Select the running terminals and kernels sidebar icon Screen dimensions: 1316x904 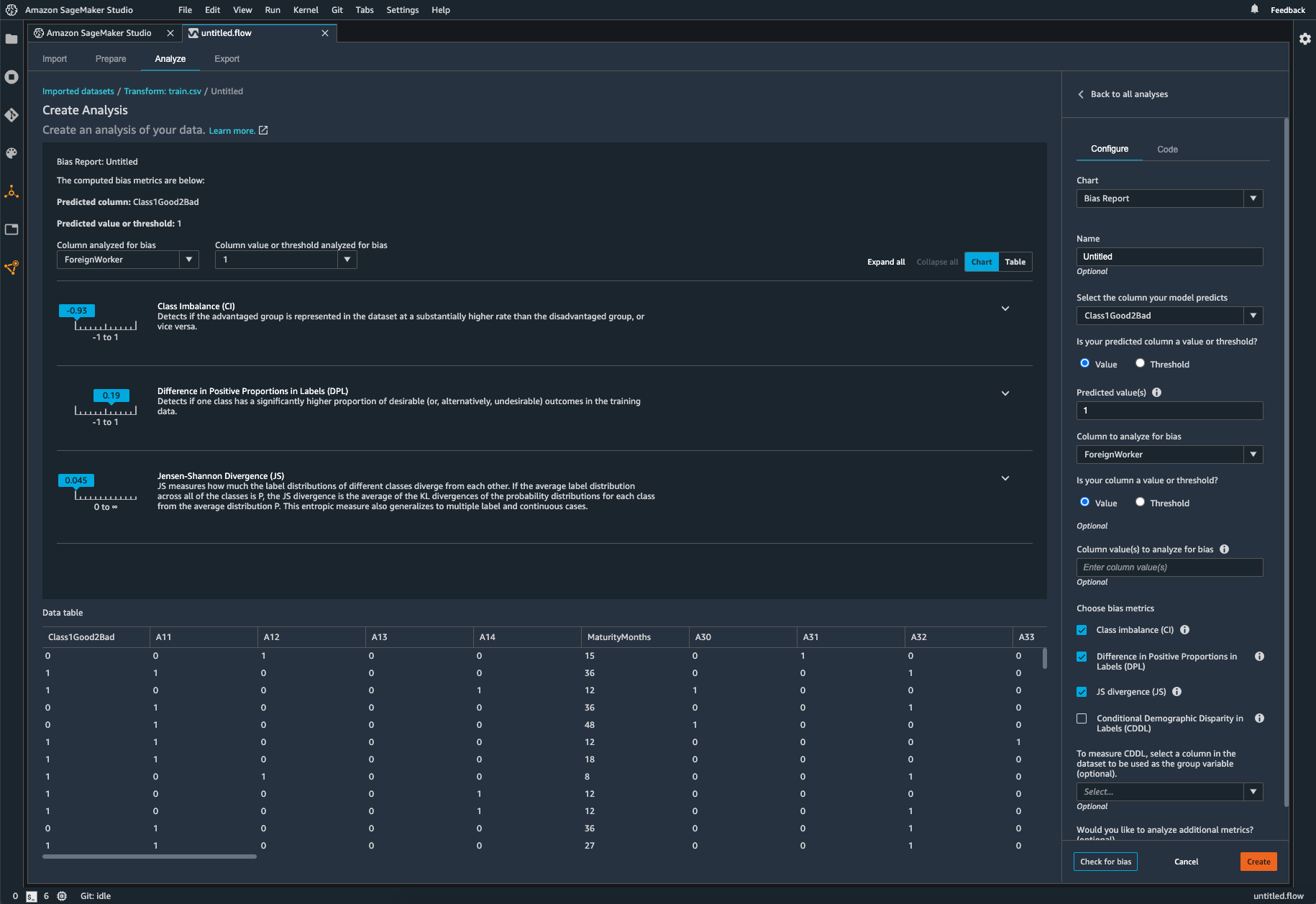tap(12, 77)
